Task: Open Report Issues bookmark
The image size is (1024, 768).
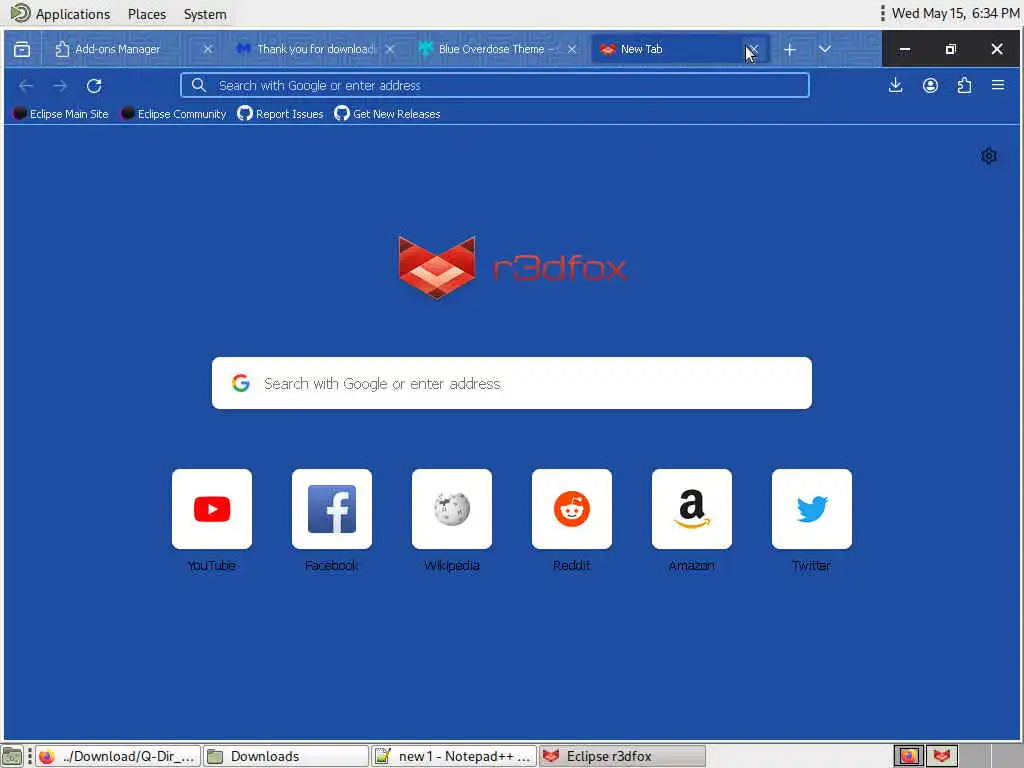Action: click(280, 114)
